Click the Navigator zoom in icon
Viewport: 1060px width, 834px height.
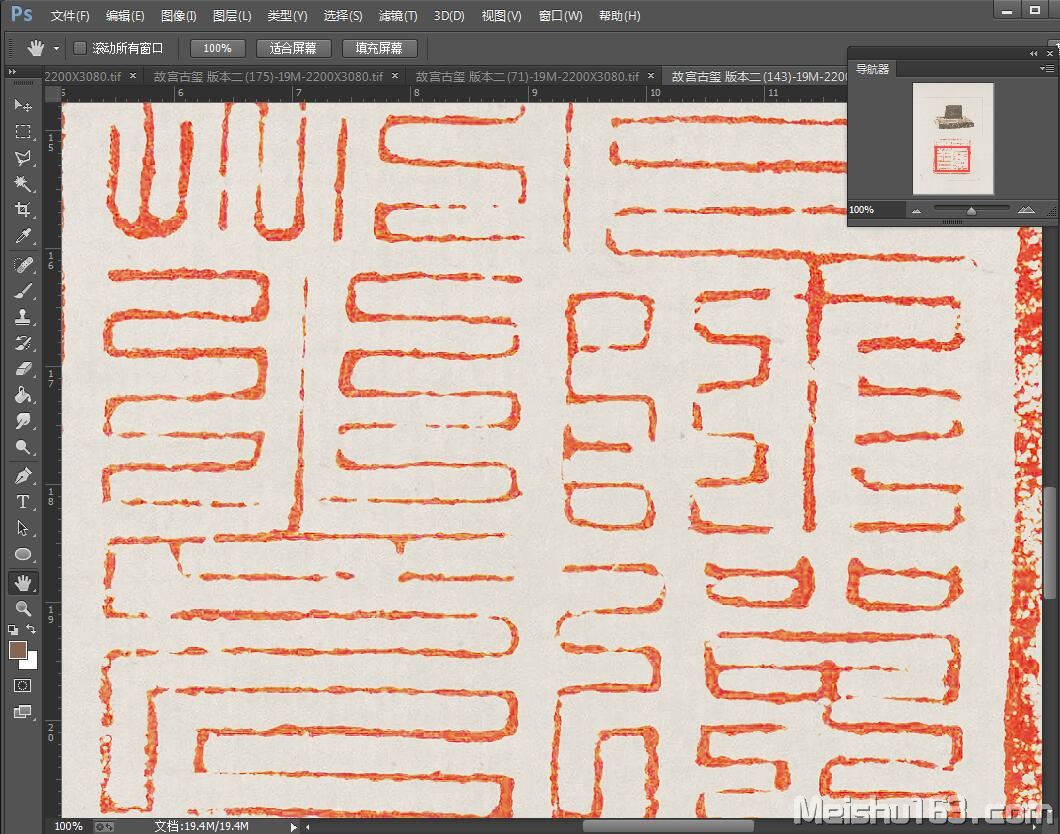click(x=1026, y=210)
